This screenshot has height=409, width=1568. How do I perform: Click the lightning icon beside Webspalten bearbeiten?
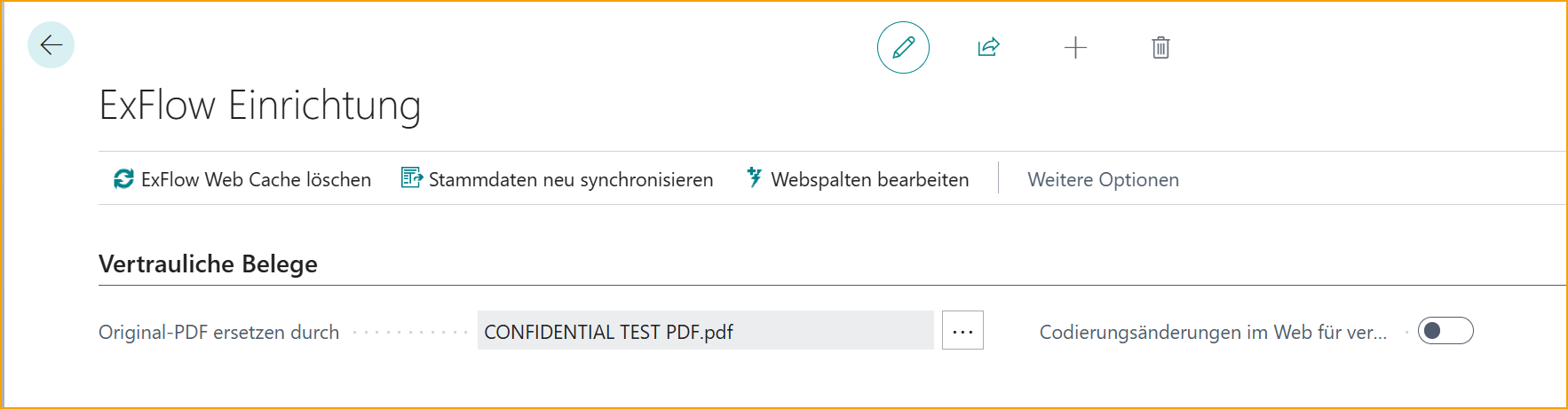(754, 177)
